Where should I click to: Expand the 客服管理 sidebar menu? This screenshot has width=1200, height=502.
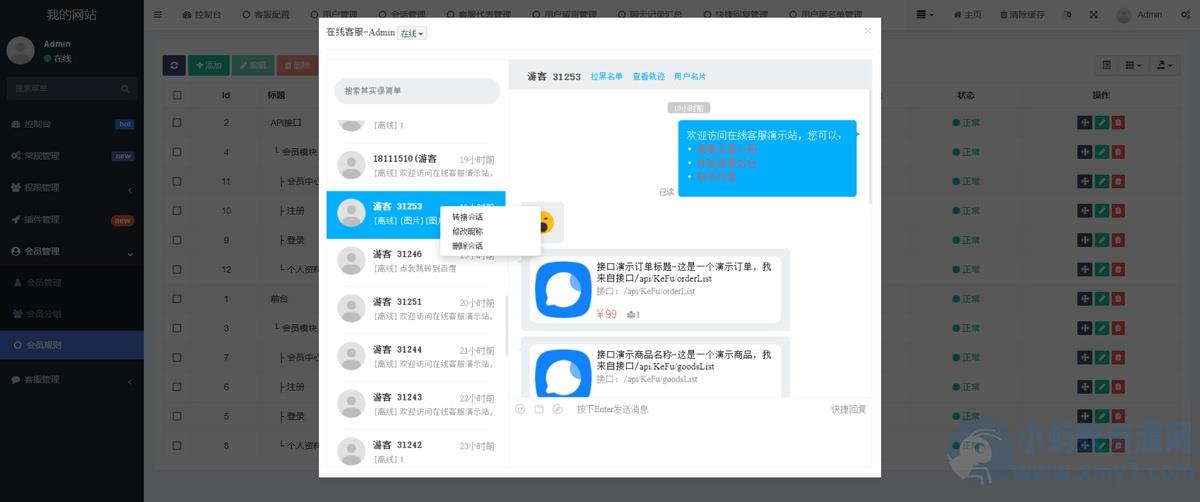click(x=72, y=380)
